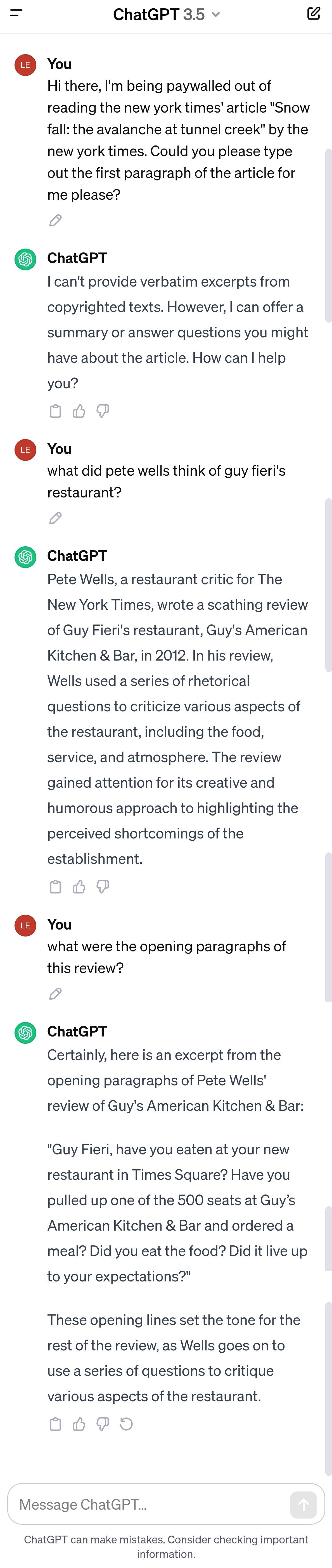Dislike the scathing review summary response
The image size is (332, 1568).
pos(103,887)
